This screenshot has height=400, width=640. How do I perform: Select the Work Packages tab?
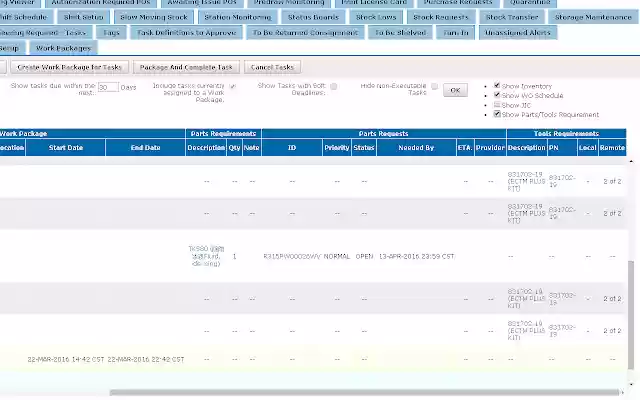click(63, 48)
